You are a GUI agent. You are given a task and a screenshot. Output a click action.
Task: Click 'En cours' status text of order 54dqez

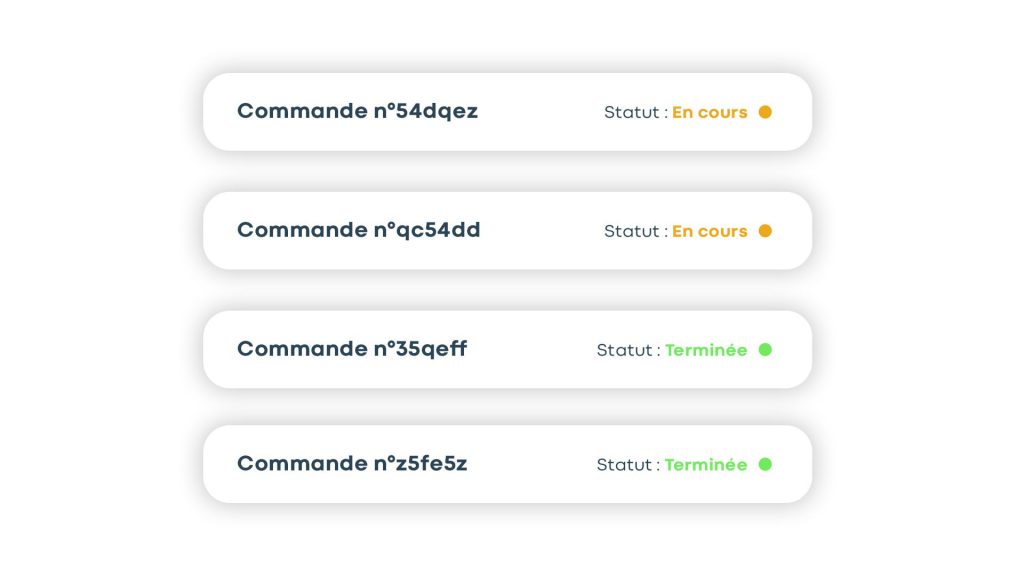pos(709,113)
